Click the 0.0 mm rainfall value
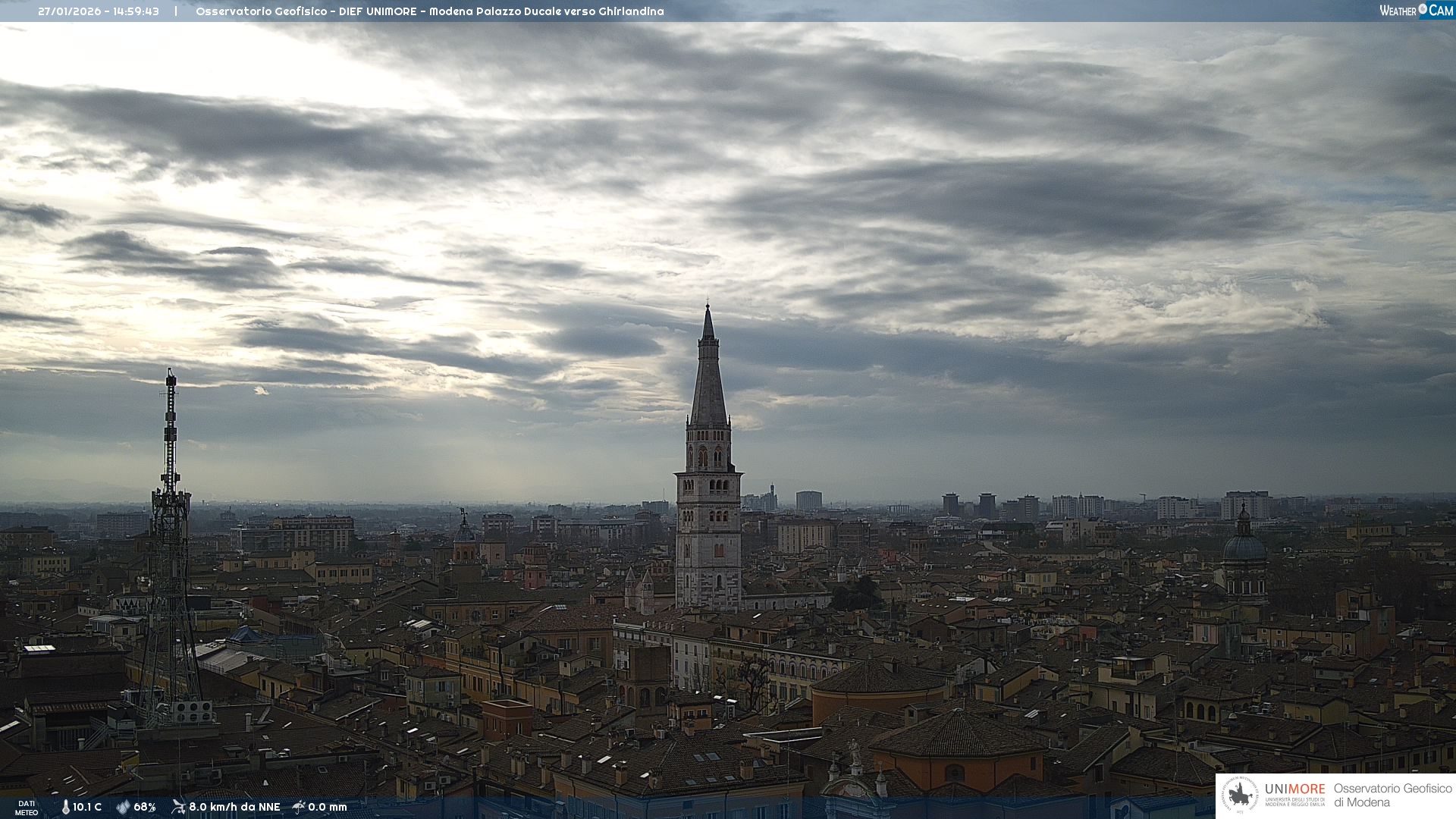Image resolution: width=1456 pixels, height=819 pixels. (x=328, y=808)
